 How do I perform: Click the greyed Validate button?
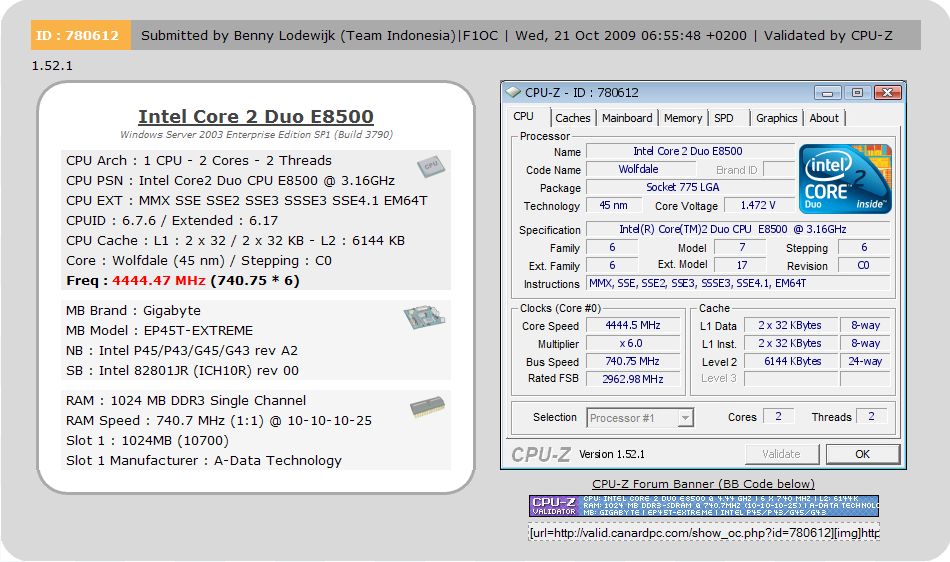[782, 454]
